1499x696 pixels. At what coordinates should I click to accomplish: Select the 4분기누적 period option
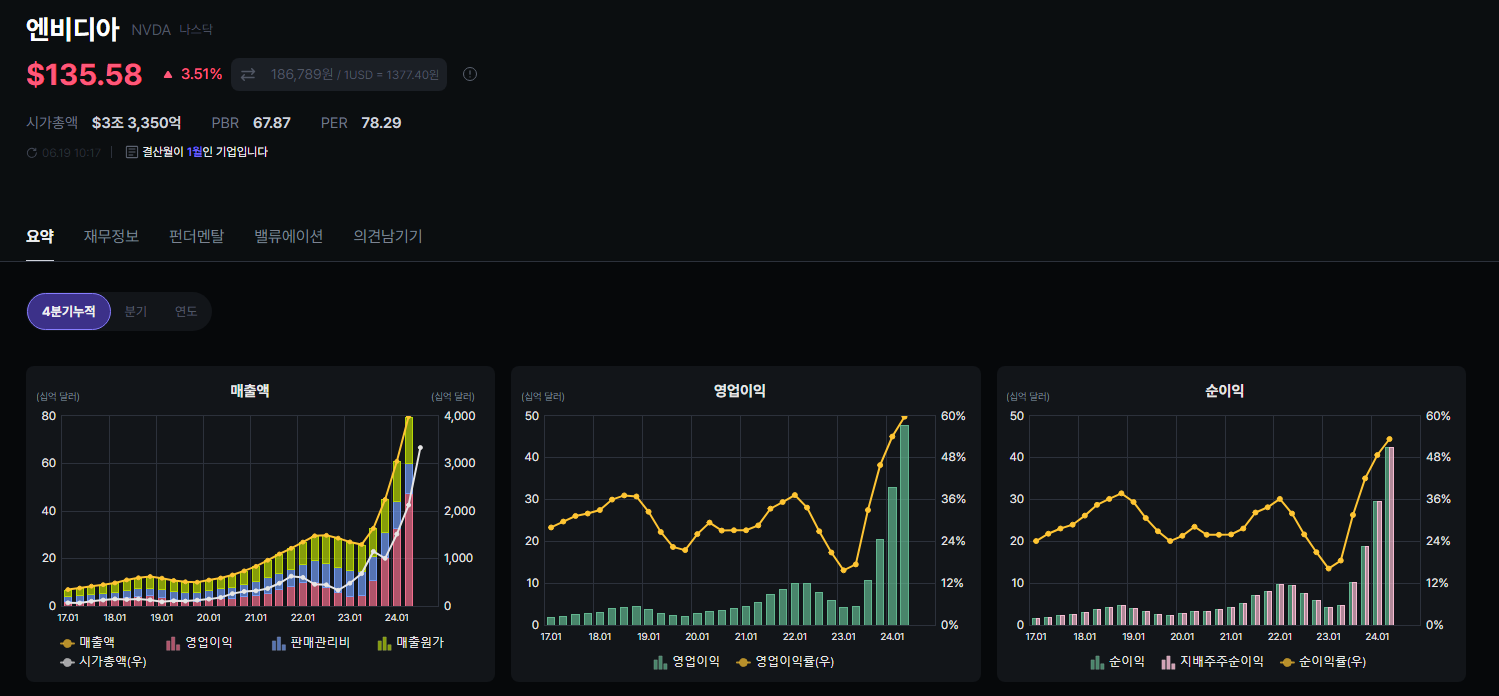coord(69,311)
